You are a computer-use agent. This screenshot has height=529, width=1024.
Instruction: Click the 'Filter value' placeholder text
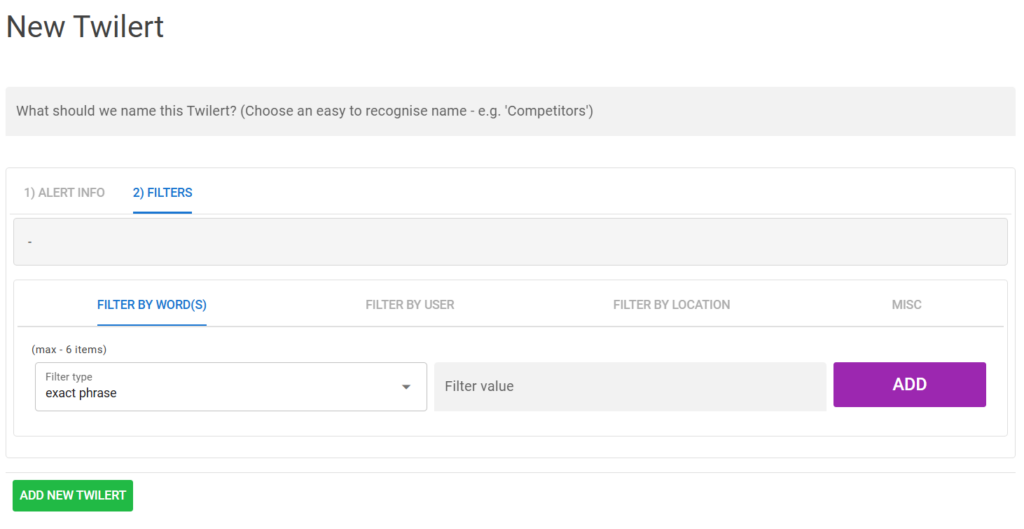coord(479,386)
